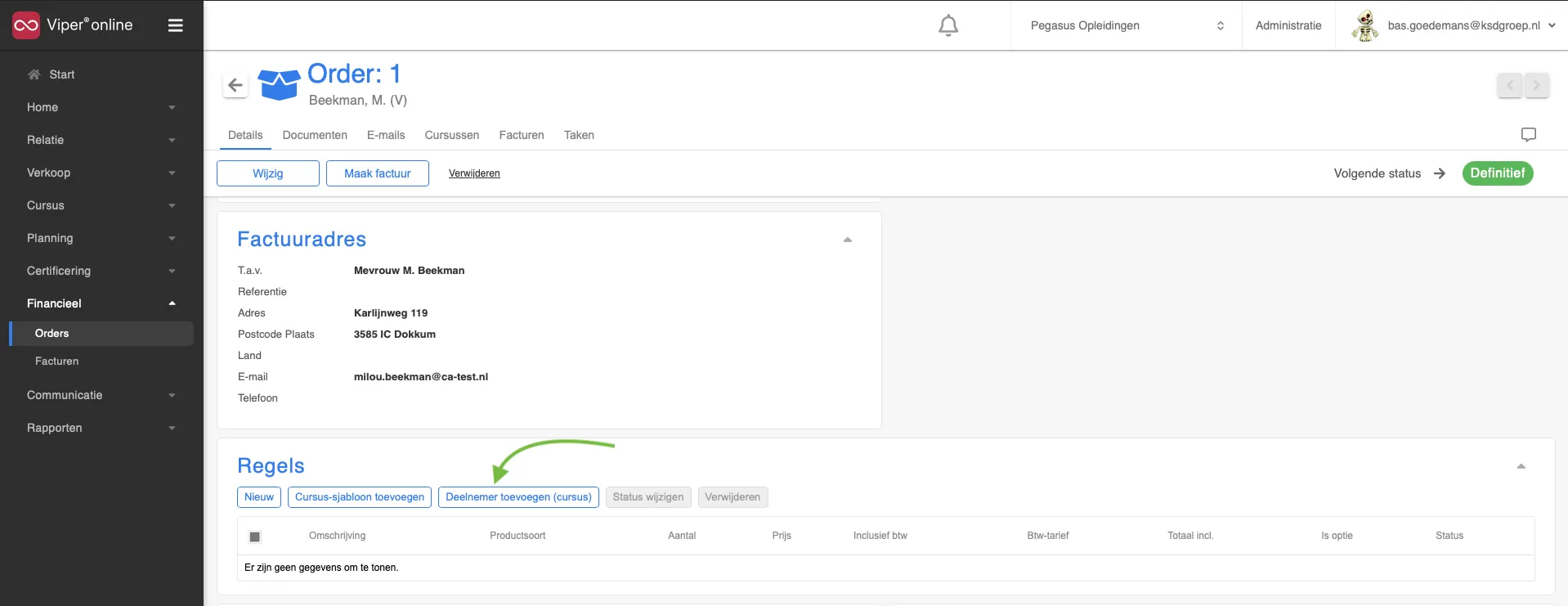Go to the next order chevron
The width and height of the screenshot is (1568, 606).
pyautogui.click(x=1537, y=85)
